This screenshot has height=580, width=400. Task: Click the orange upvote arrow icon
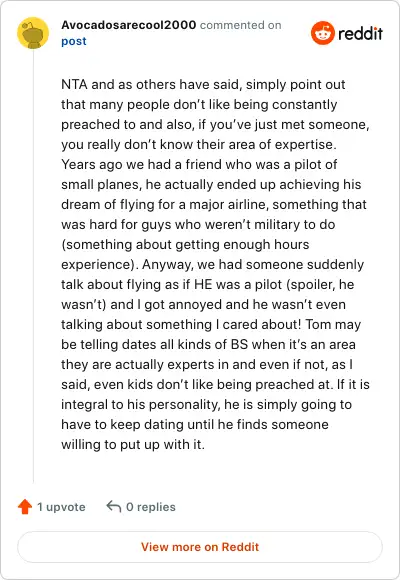[25, 506]
